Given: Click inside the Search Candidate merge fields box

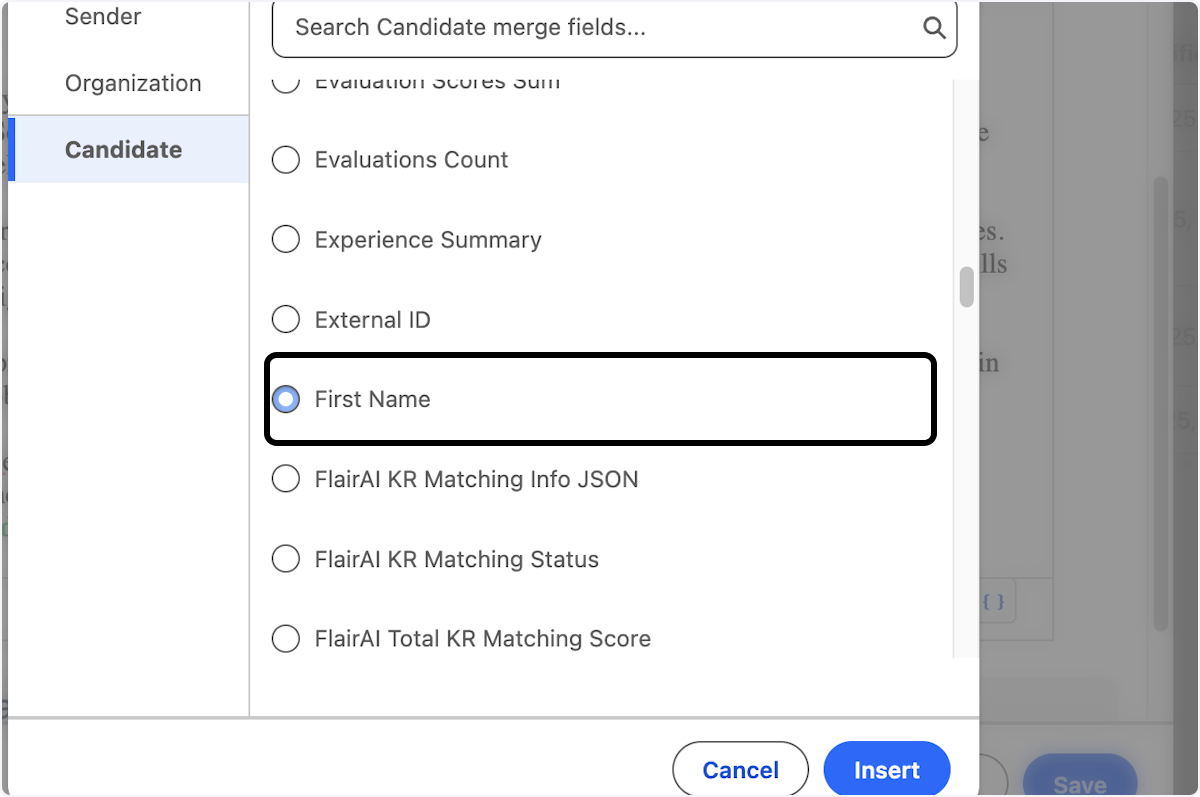Looking at the screenshot, I should point(600,28).
